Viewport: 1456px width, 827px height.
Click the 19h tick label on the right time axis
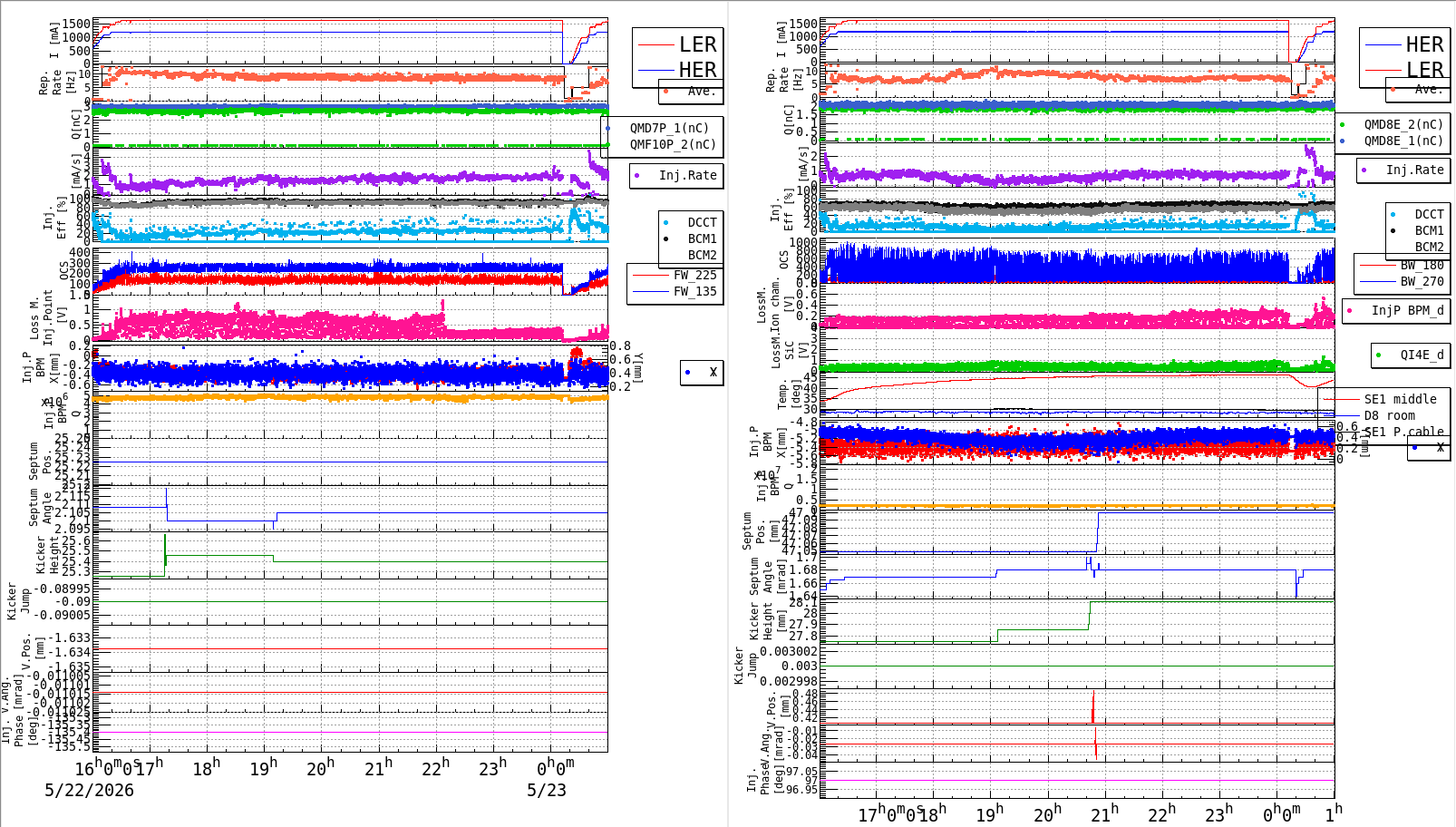pos(989,813)
